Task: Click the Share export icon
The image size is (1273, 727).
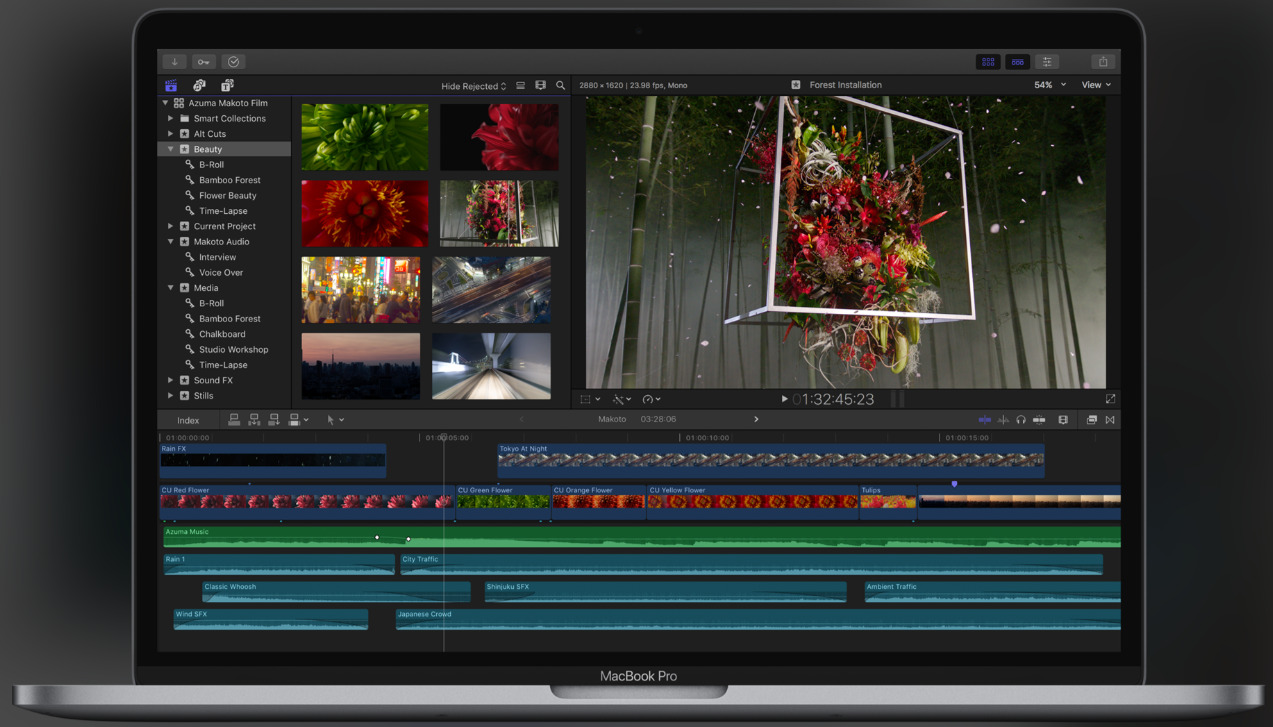Action: coord(1103,62)
